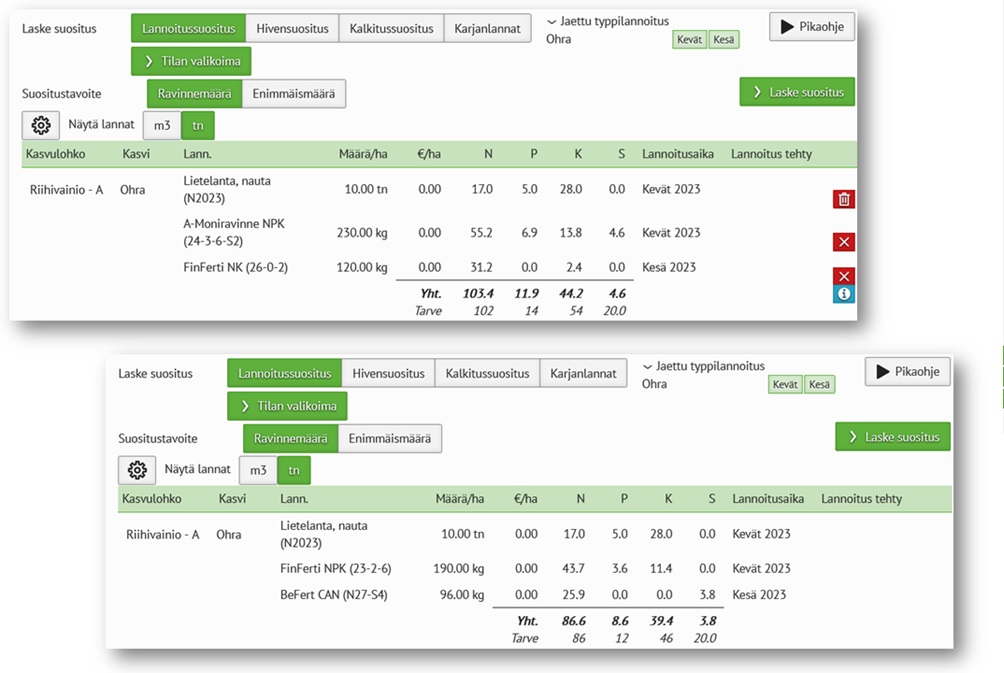The image size is (1004, 673).
Task: Select tn units in the lower panel
Action: [x=294, y=469]
